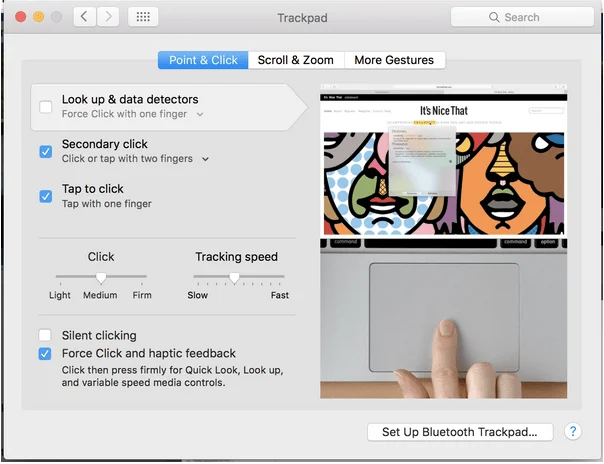The image size is (604, 464).
Task: Click the Tracking speed slider knob
Action: tap(234, 278)
